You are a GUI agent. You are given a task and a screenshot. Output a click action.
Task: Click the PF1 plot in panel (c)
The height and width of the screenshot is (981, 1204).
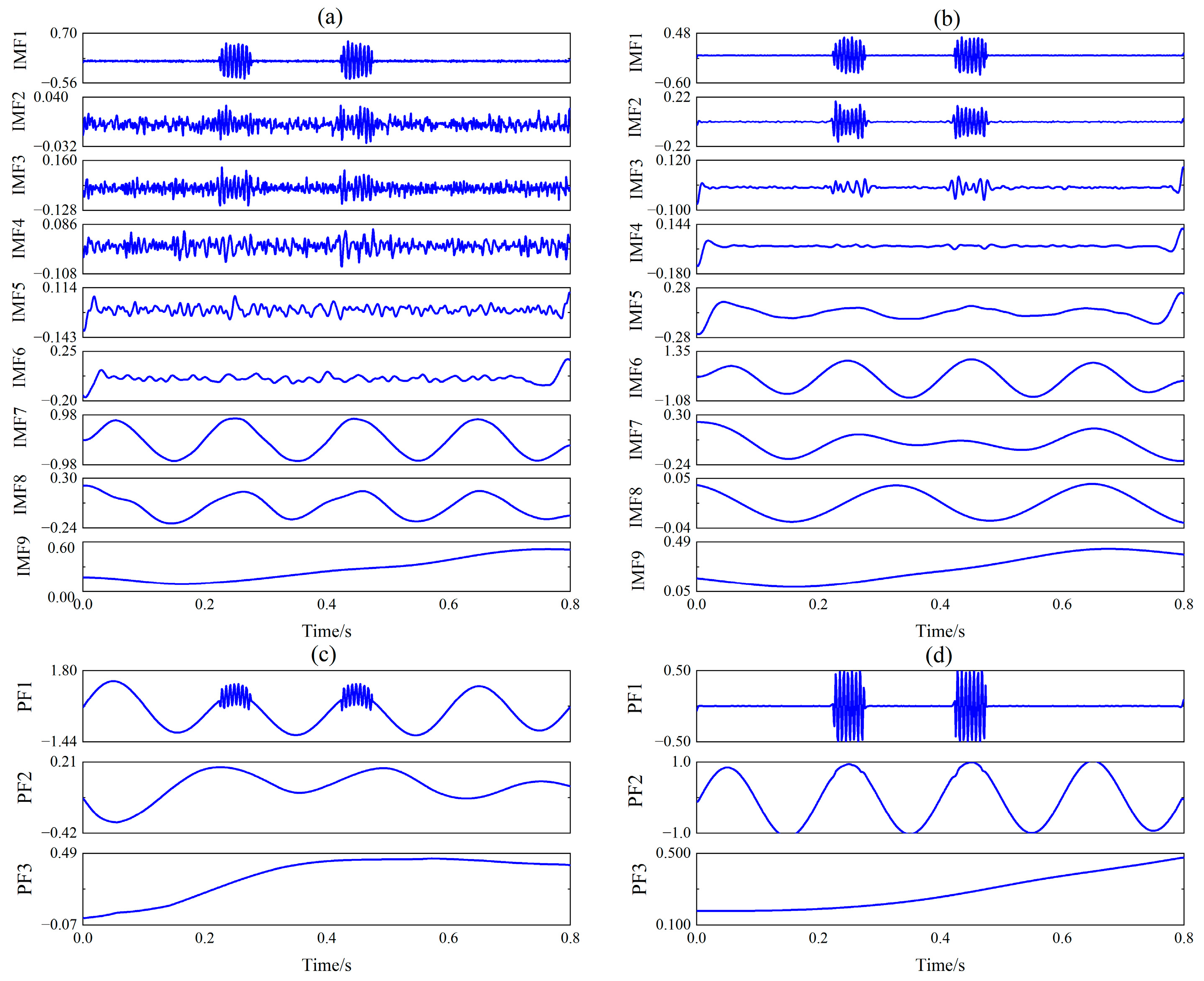pyautogui.click(x=327, y=706)
